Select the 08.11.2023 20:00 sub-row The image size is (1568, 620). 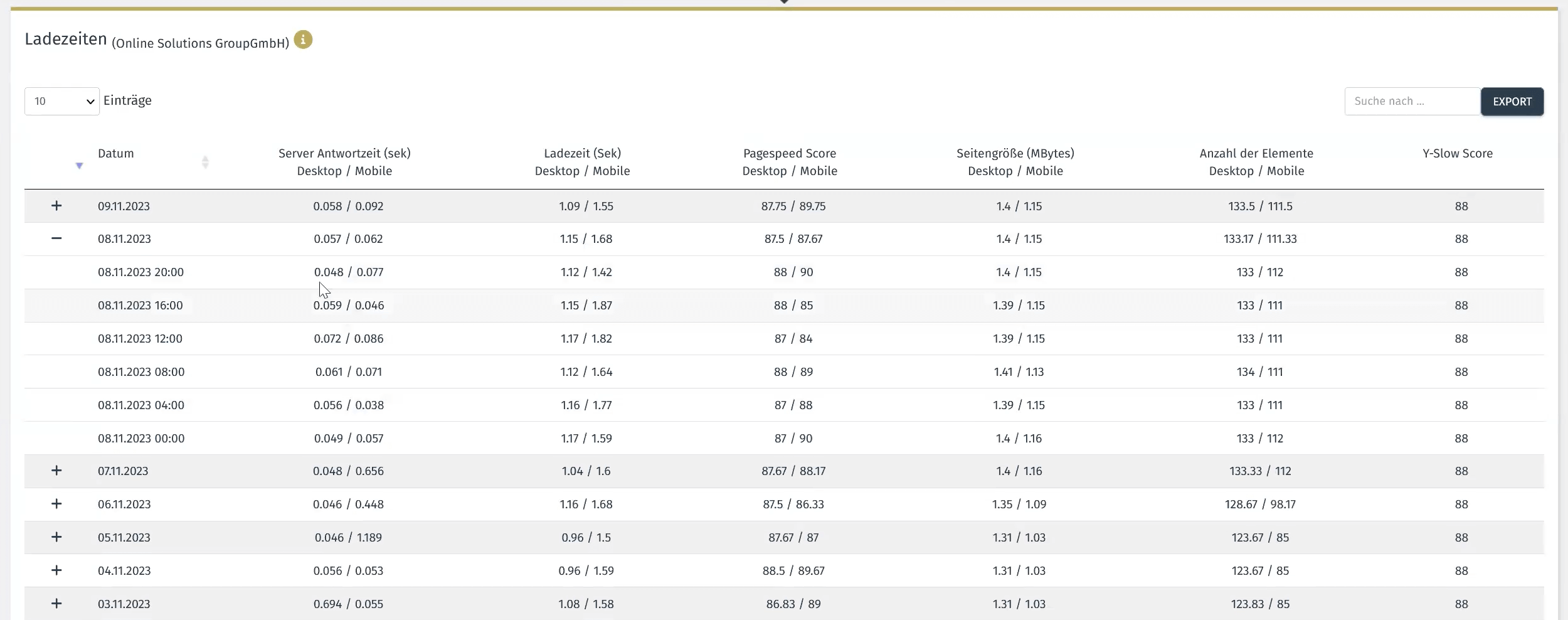coord(140,272)
